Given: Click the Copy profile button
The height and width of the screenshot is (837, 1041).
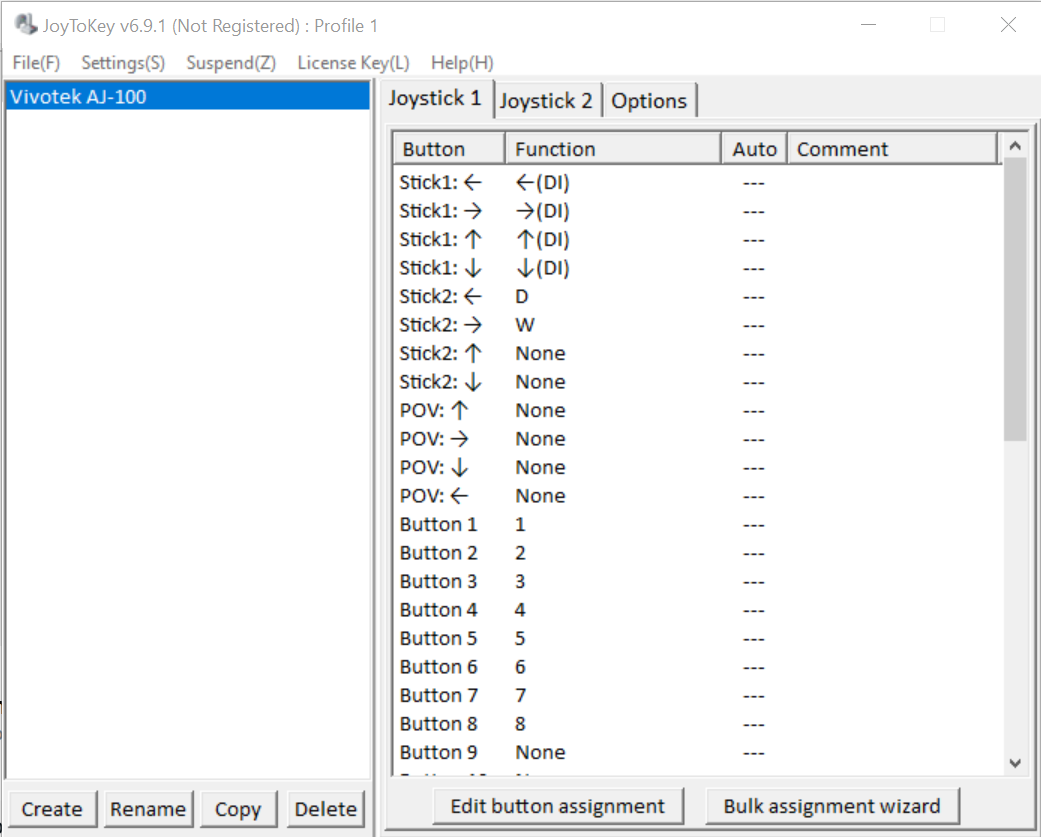Looking at the screenshot, I should click(238, 809).
